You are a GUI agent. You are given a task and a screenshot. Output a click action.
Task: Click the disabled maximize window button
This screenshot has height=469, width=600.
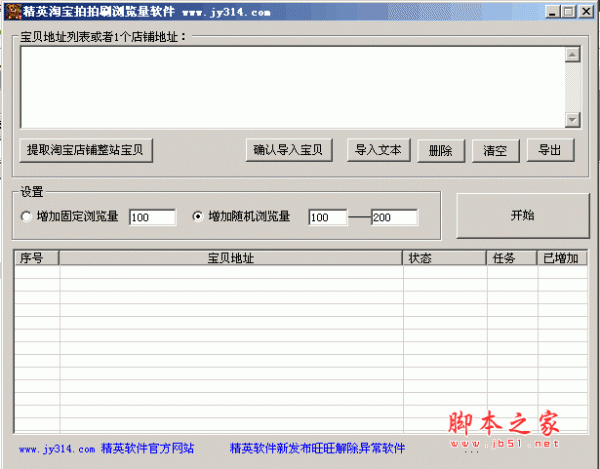click(568, 11)
